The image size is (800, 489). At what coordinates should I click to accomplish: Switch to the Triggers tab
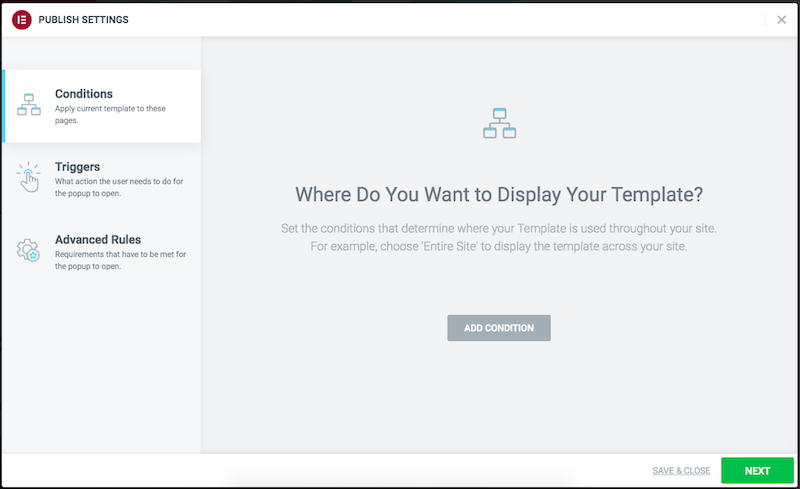tap(101, 179)
